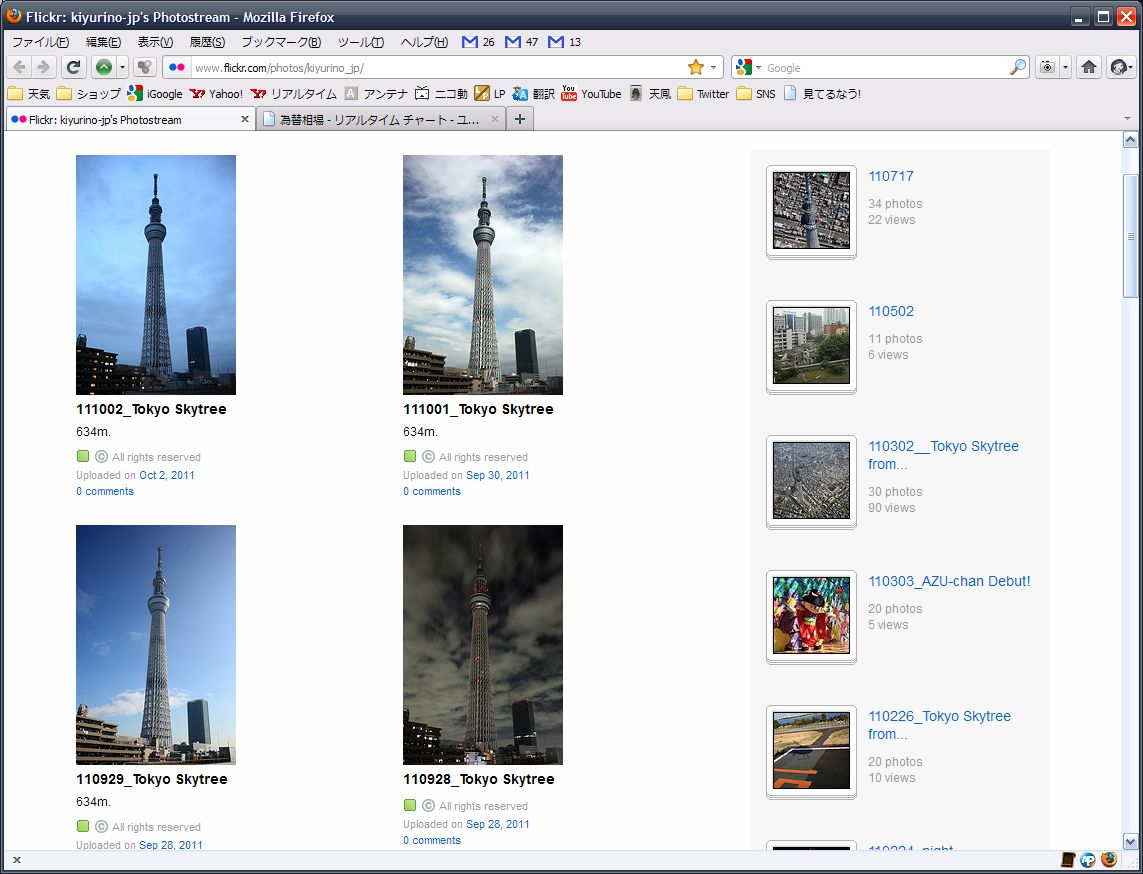Open the アンテナ bookmark
The image size is (1143, 874).
376,93
